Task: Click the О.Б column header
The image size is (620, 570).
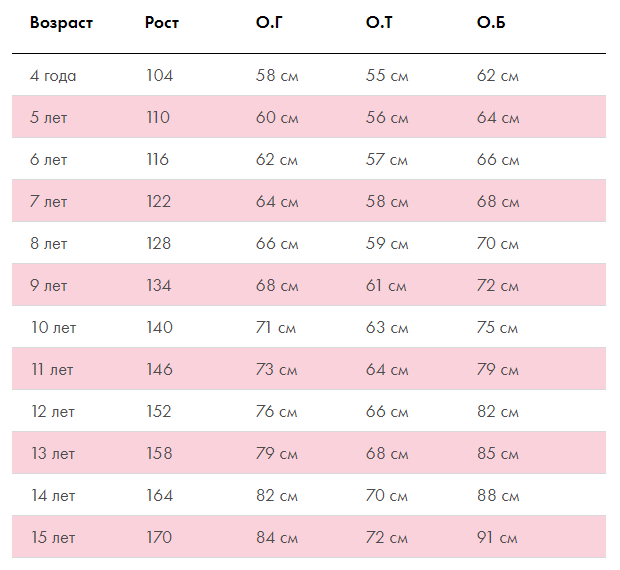Action: pyautogui.click(x=491, y=23)
